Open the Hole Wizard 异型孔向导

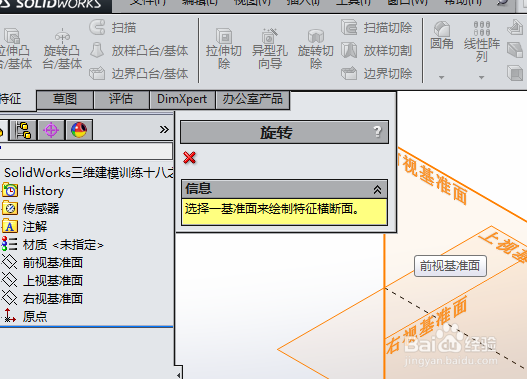click(270, 49)
